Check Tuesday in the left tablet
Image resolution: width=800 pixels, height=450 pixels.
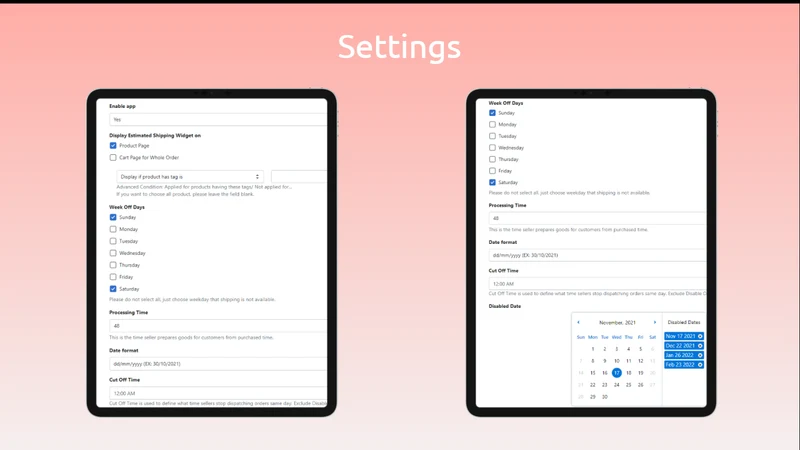(113, 241)
